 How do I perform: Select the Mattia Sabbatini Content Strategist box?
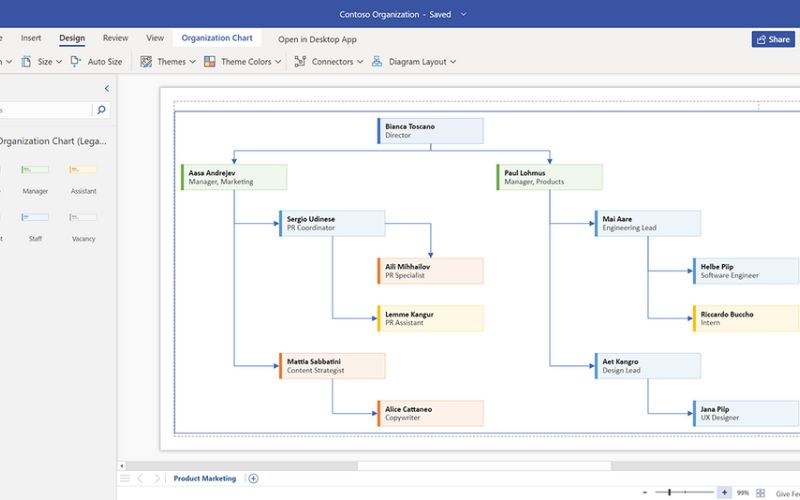tap(332, 366)
